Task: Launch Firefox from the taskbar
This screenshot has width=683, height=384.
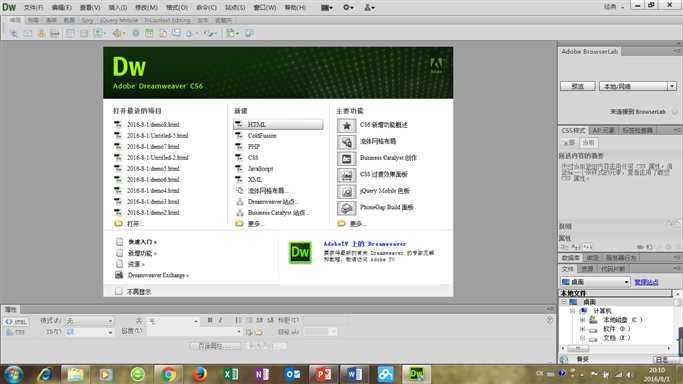Action: [199, 374]
